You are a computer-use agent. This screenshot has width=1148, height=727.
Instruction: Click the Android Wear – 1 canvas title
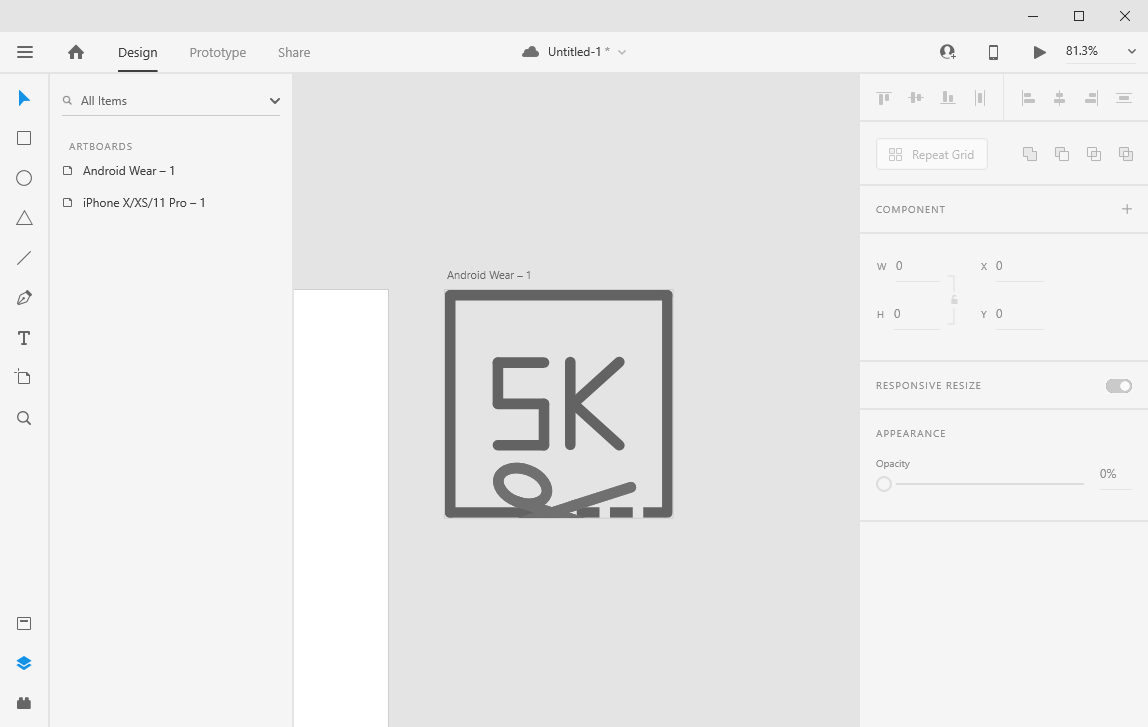pos(489,275)
